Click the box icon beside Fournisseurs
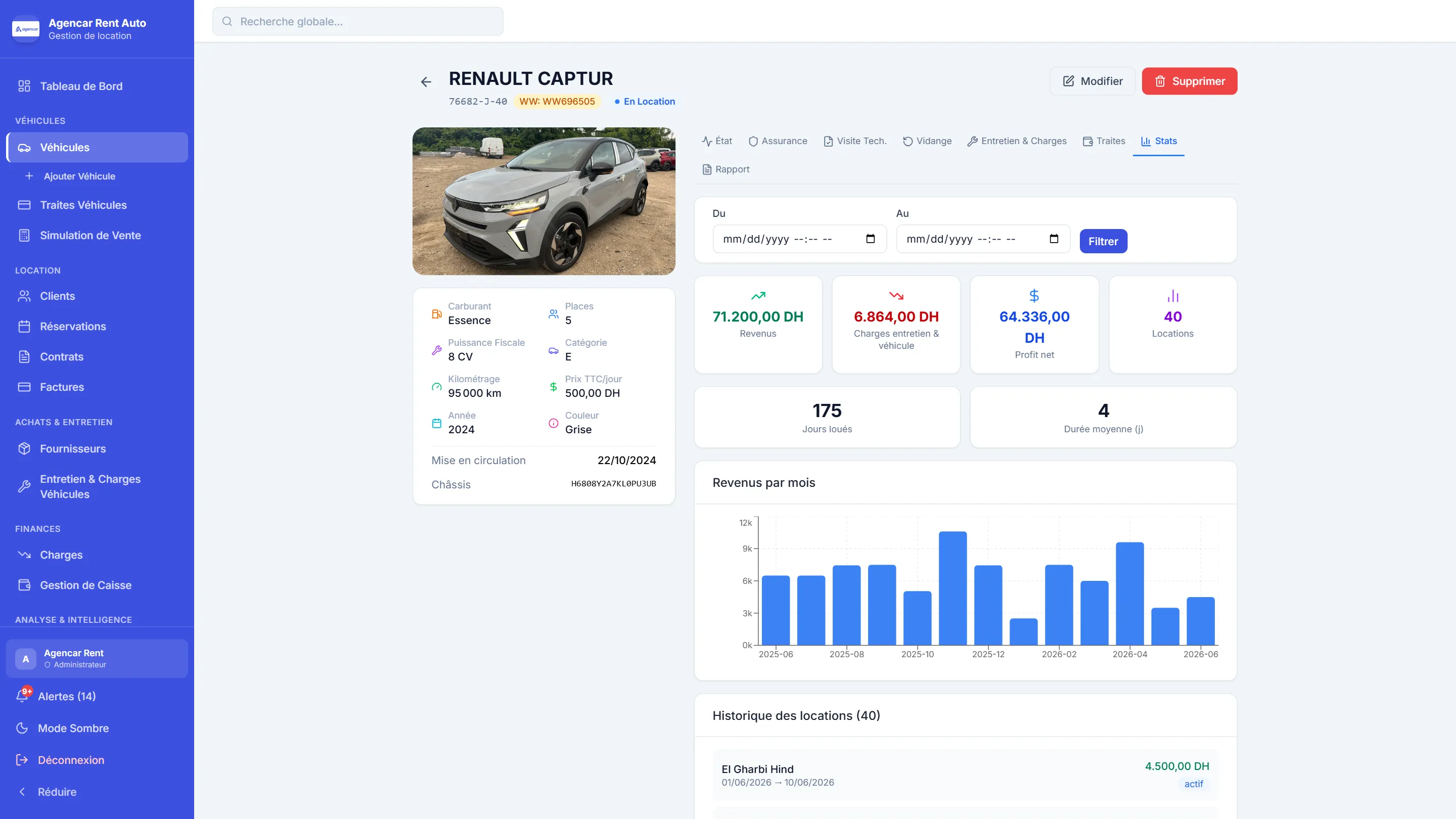Viewport: 1456px width, 819px height. (24, 448)
